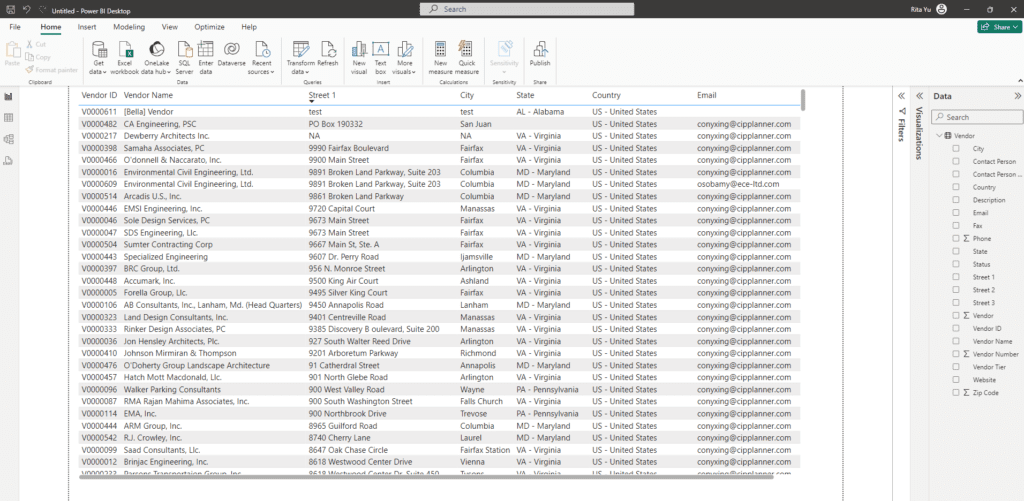Viewport: 1024px width, 501px height.
Task: Add a Text box from ribbon
Action: coord(381,50)
